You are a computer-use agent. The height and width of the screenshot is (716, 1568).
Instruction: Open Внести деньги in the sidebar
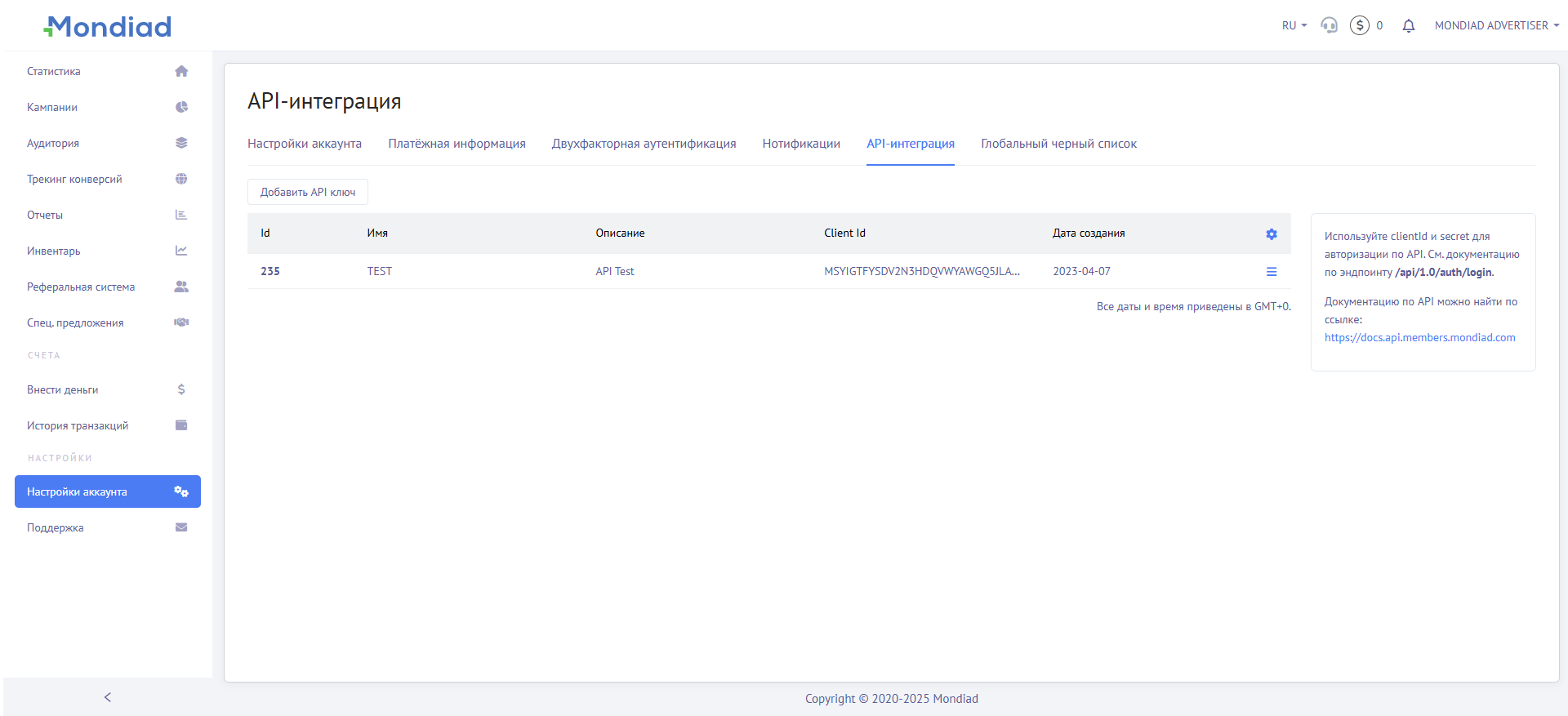click(x=63, y=390)
